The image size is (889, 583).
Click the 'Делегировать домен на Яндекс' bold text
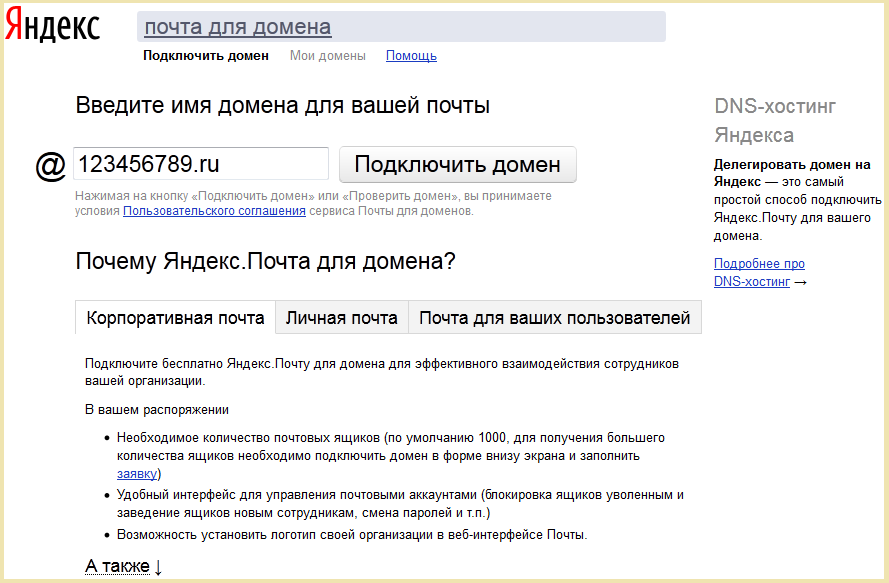click(x=791, y=173)
